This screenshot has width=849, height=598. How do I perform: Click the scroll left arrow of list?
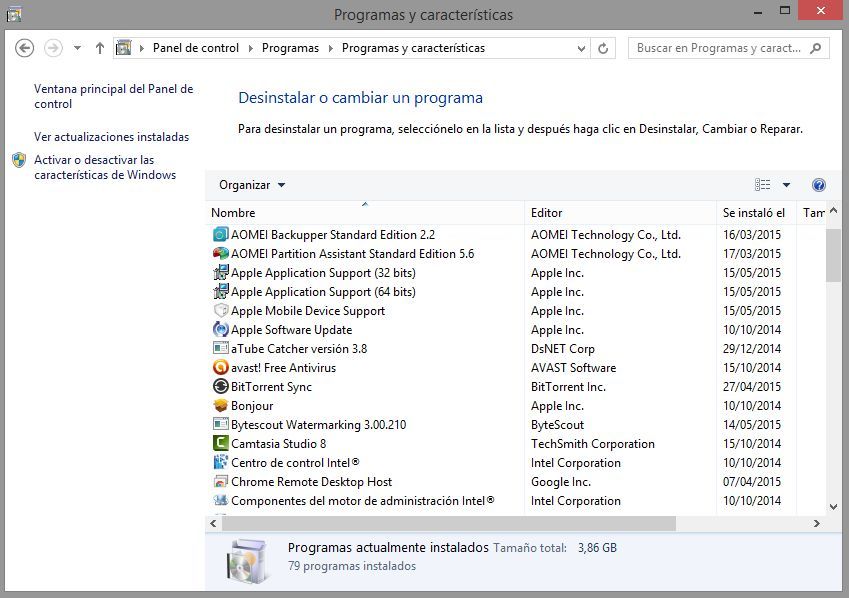pyautogui.click(x=213, y=523)
